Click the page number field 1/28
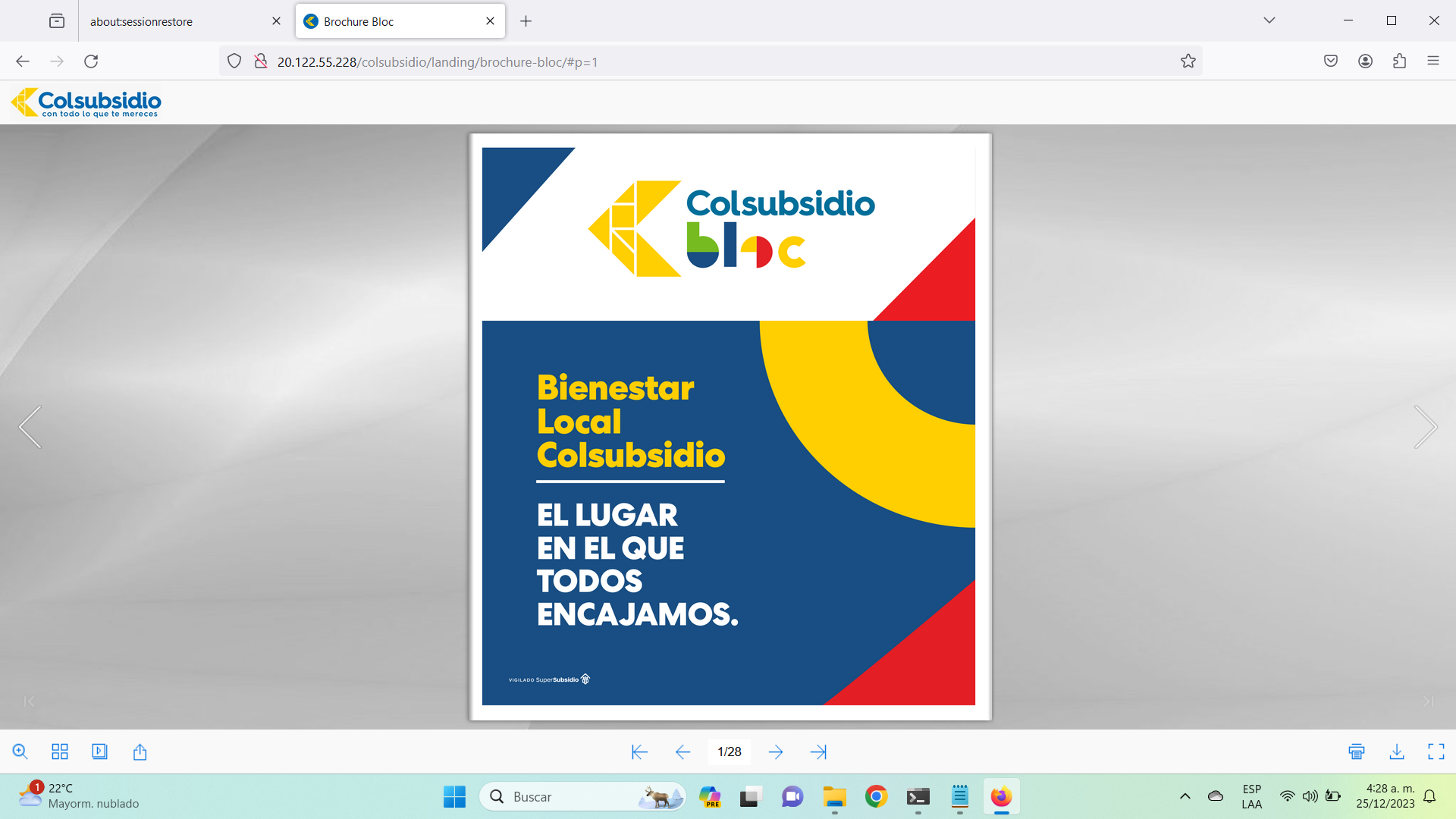1456x819 pixels. [729, 752]
